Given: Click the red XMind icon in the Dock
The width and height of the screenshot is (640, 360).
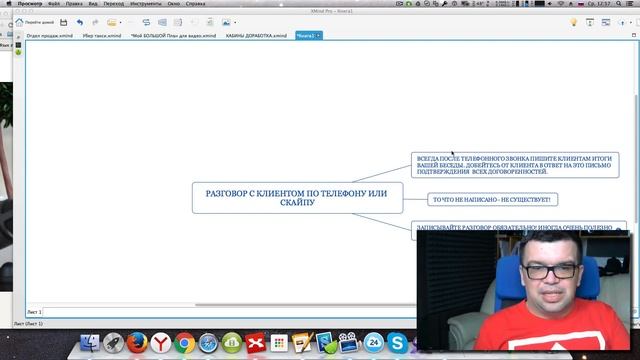Looking at the screenshot, I should tap(255, 343).
